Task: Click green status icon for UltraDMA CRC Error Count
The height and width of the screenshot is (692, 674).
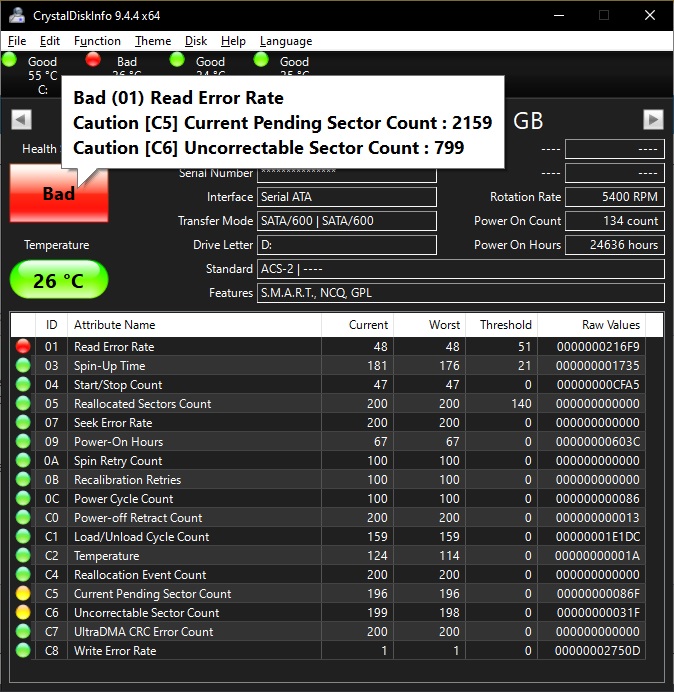Action: (23, 631)
